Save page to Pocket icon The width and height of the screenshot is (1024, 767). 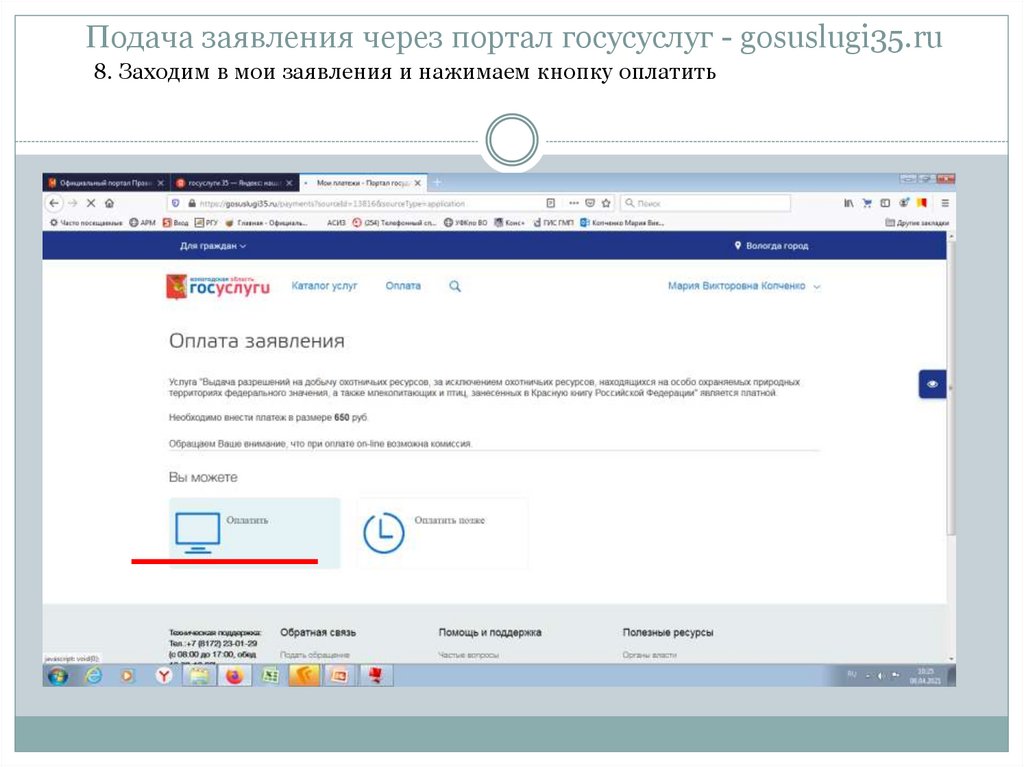pyautogui.click(x=590, y=203)
